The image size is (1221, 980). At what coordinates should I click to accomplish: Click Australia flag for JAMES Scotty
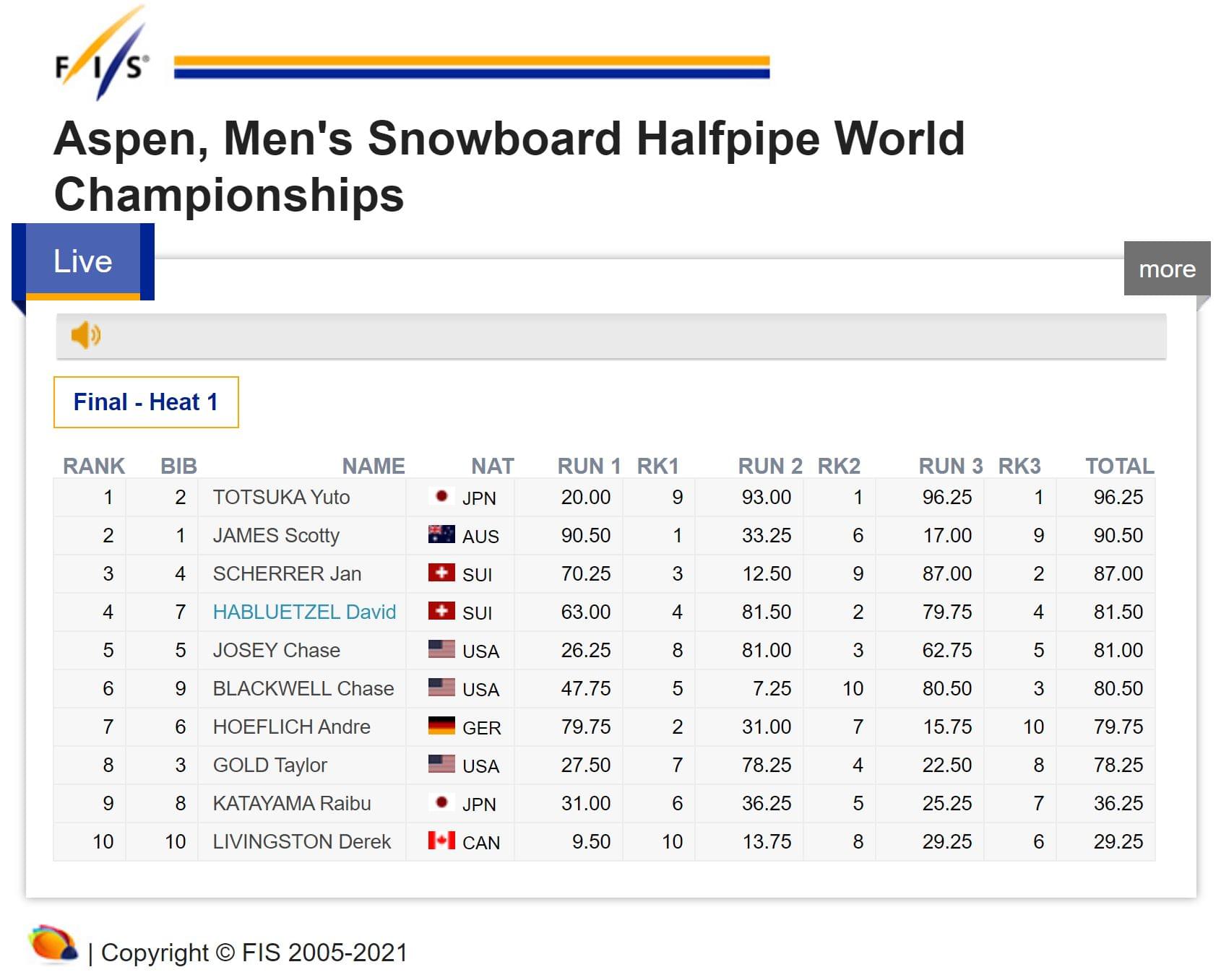441,534
